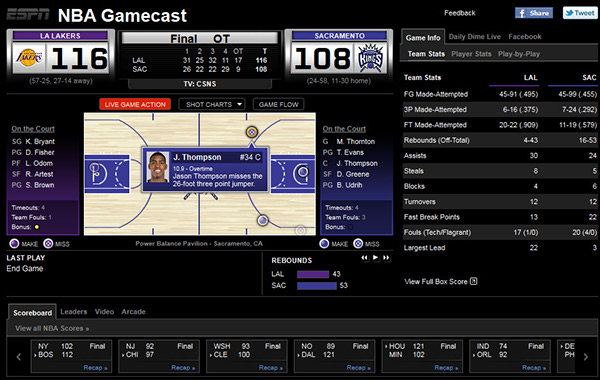This screenshot has width=600, height=380.
Task: Select M. Thornton in Kings lineup
Action: [355, 142]
